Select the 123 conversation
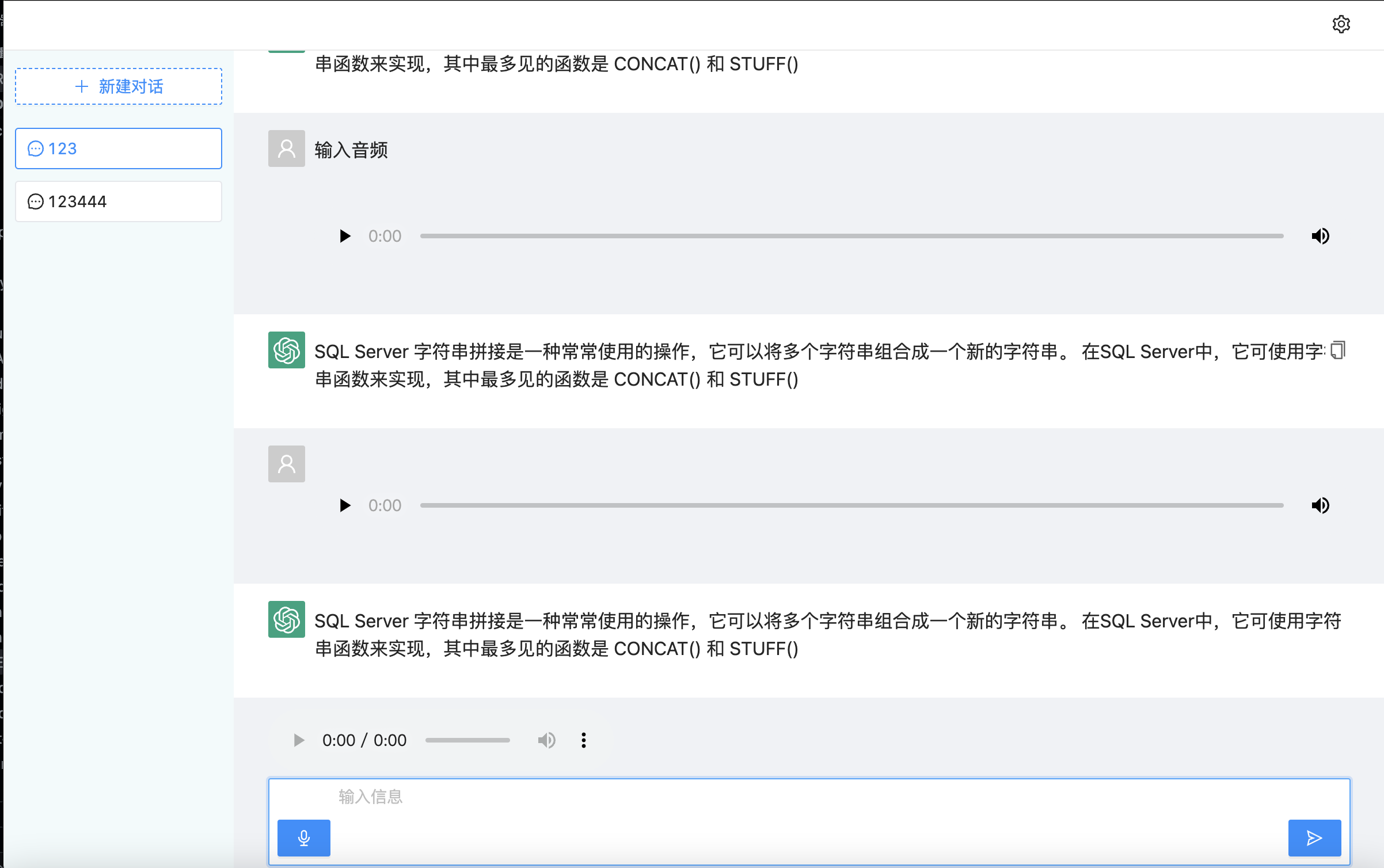1384x868 pixels. [x=119, y=149]
